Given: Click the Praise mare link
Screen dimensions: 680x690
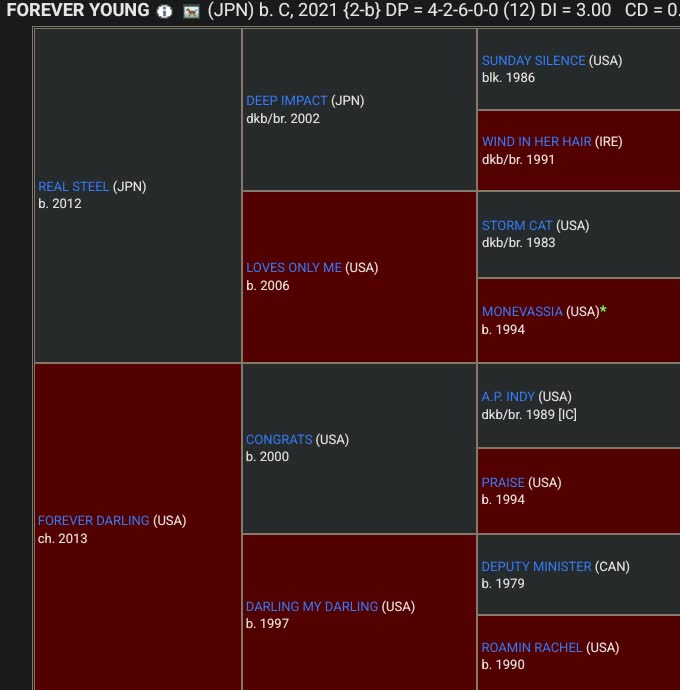Looking at the screenshot, I should 503,483.
